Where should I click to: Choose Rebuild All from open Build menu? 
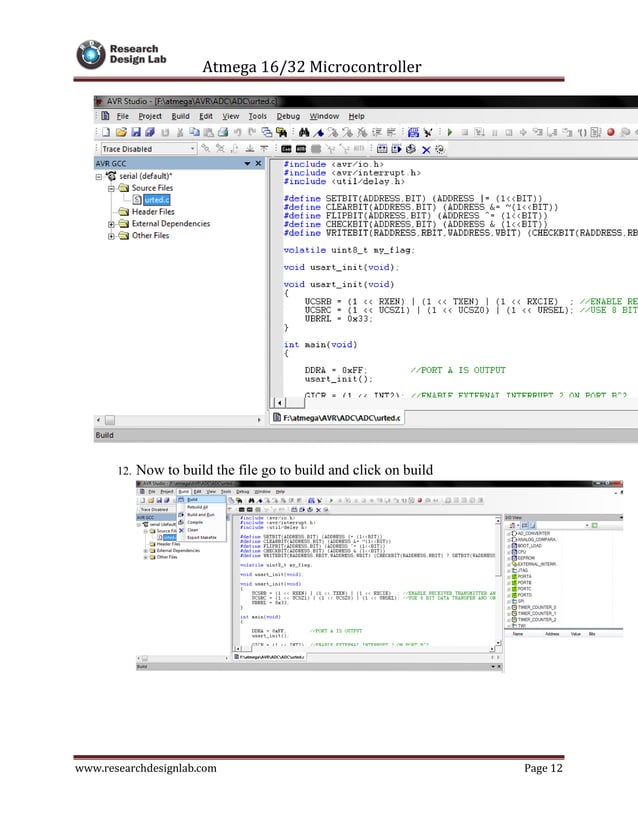197,507
